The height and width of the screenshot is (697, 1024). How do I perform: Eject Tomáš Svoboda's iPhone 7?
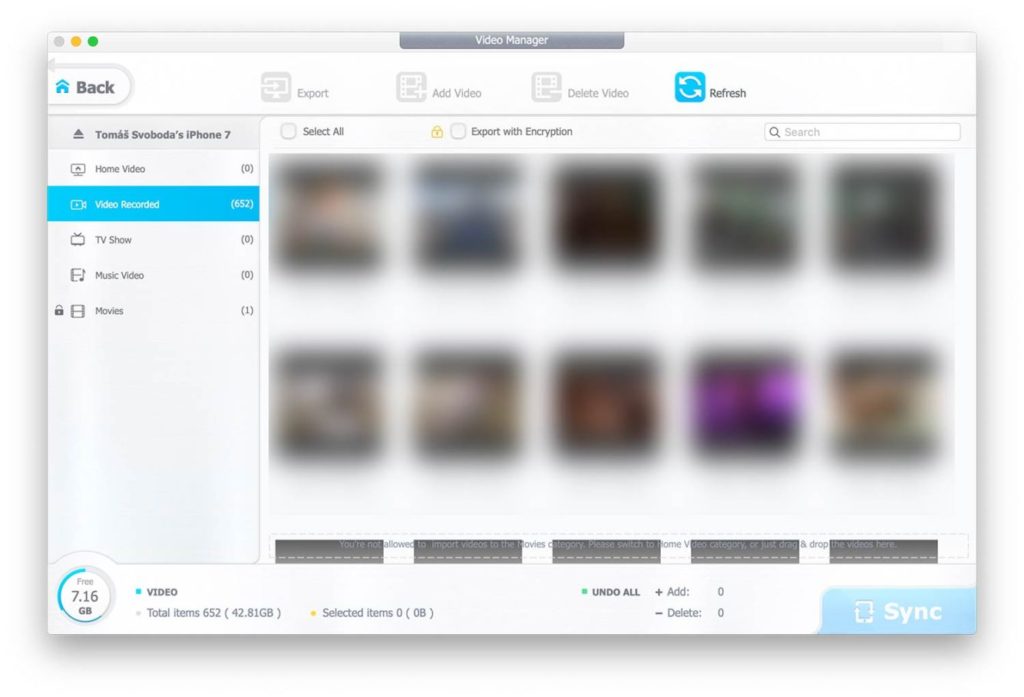(x=79, y=134)
